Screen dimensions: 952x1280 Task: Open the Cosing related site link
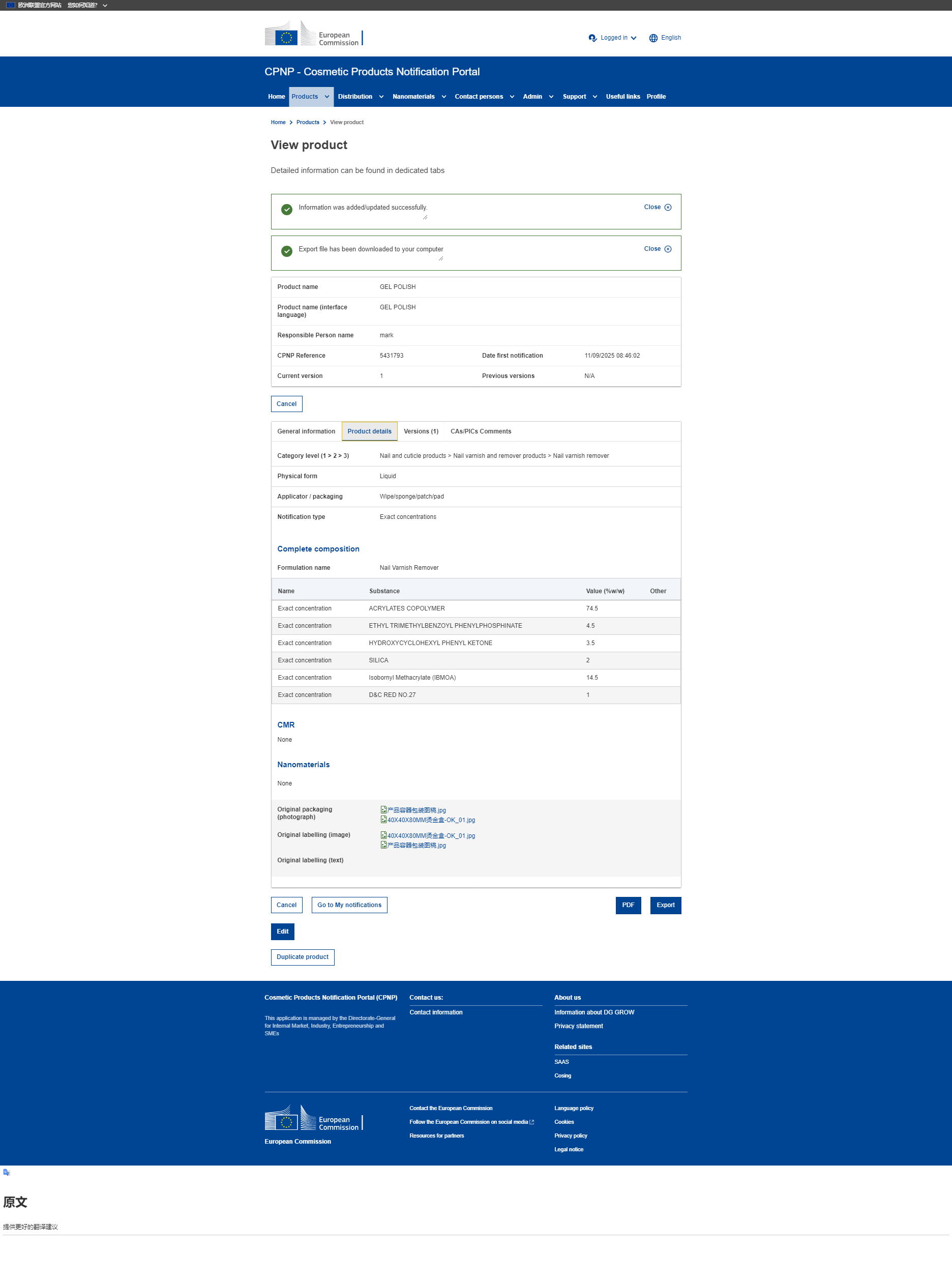(x=562, y=1076)
